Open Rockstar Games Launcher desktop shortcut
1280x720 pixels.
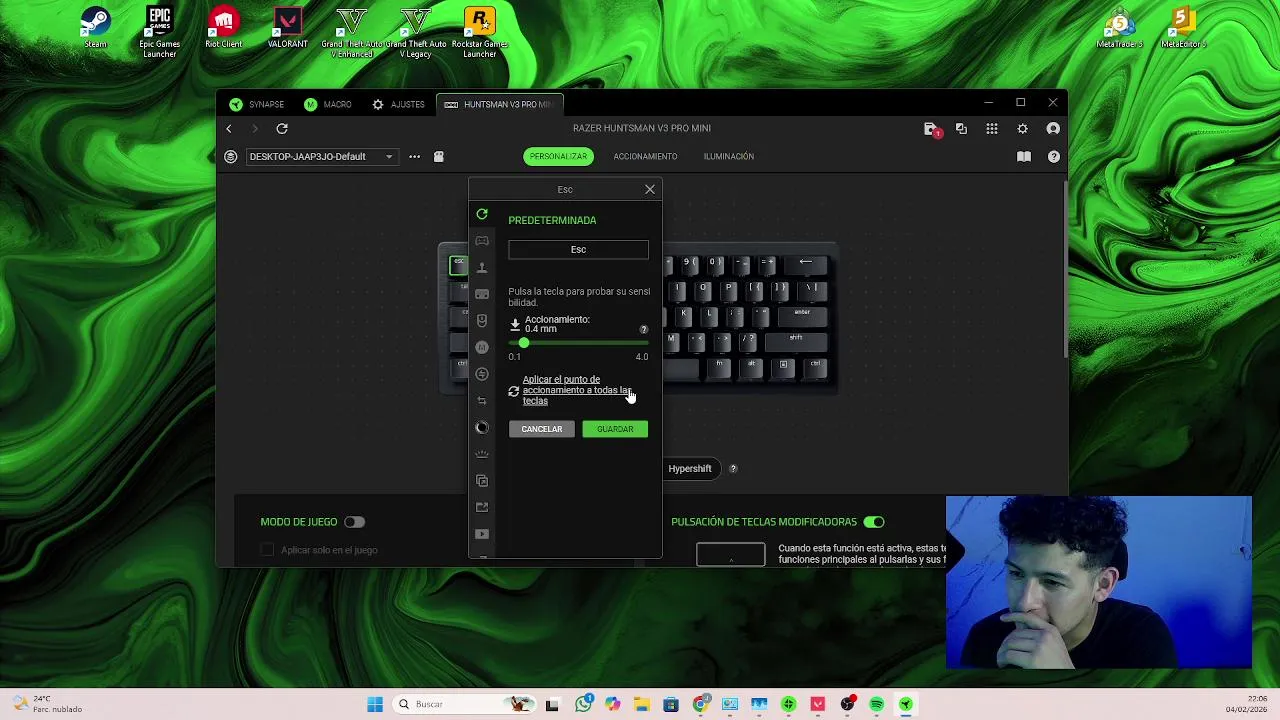click(480, 32)
